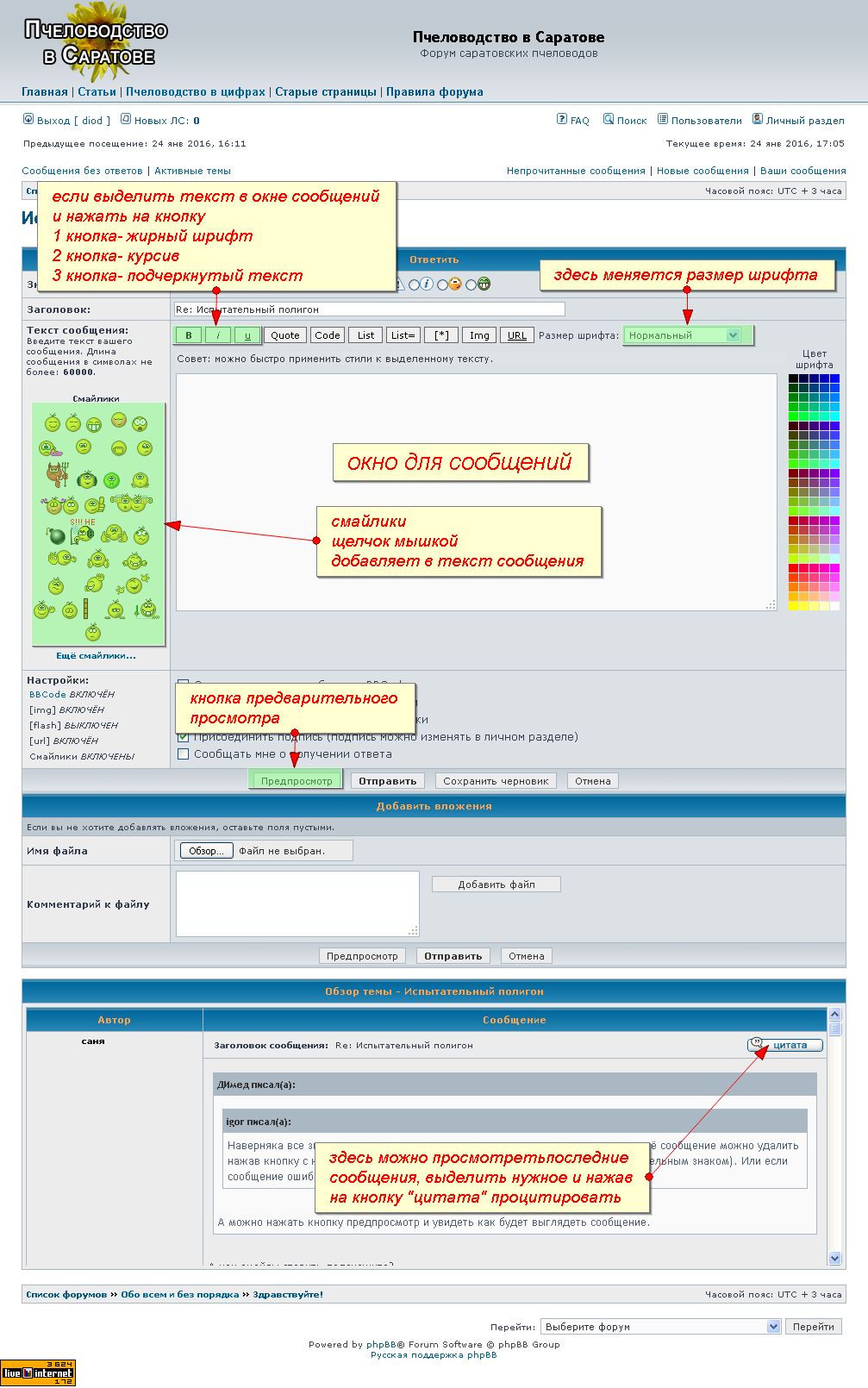Viewport: 868px width, 1388px height.
Task: Click the Bold (B) formatting button
Action: tap(188, 335)
